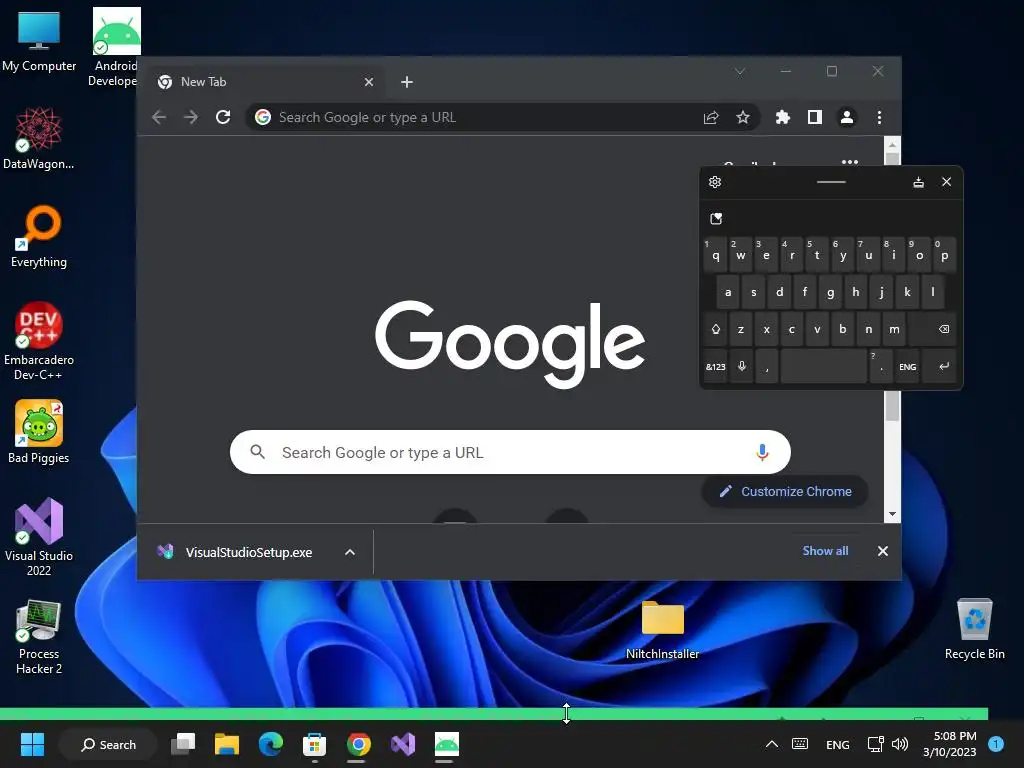Bookmark this tab with the star icon

[x=743, y=117]
